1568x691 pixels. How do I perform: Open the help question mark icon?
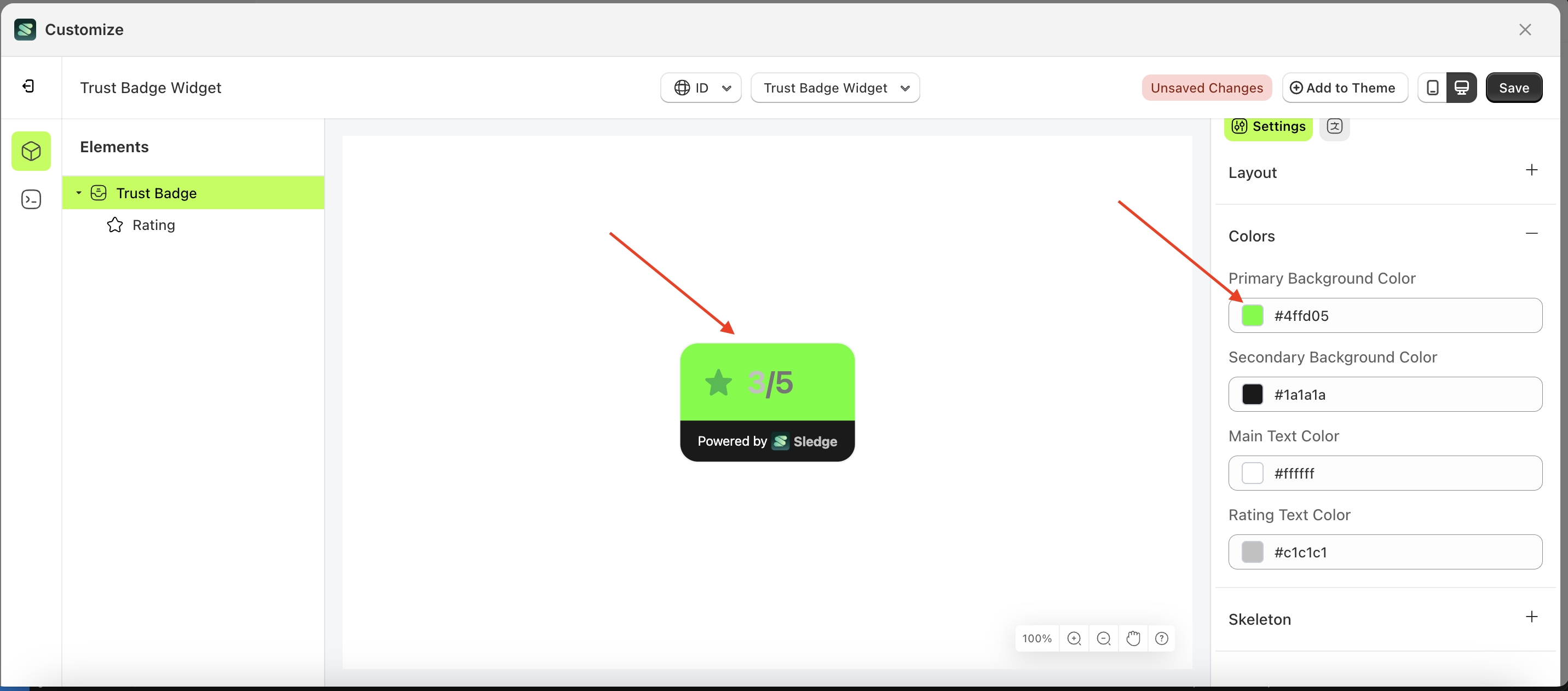[1161, 638]
